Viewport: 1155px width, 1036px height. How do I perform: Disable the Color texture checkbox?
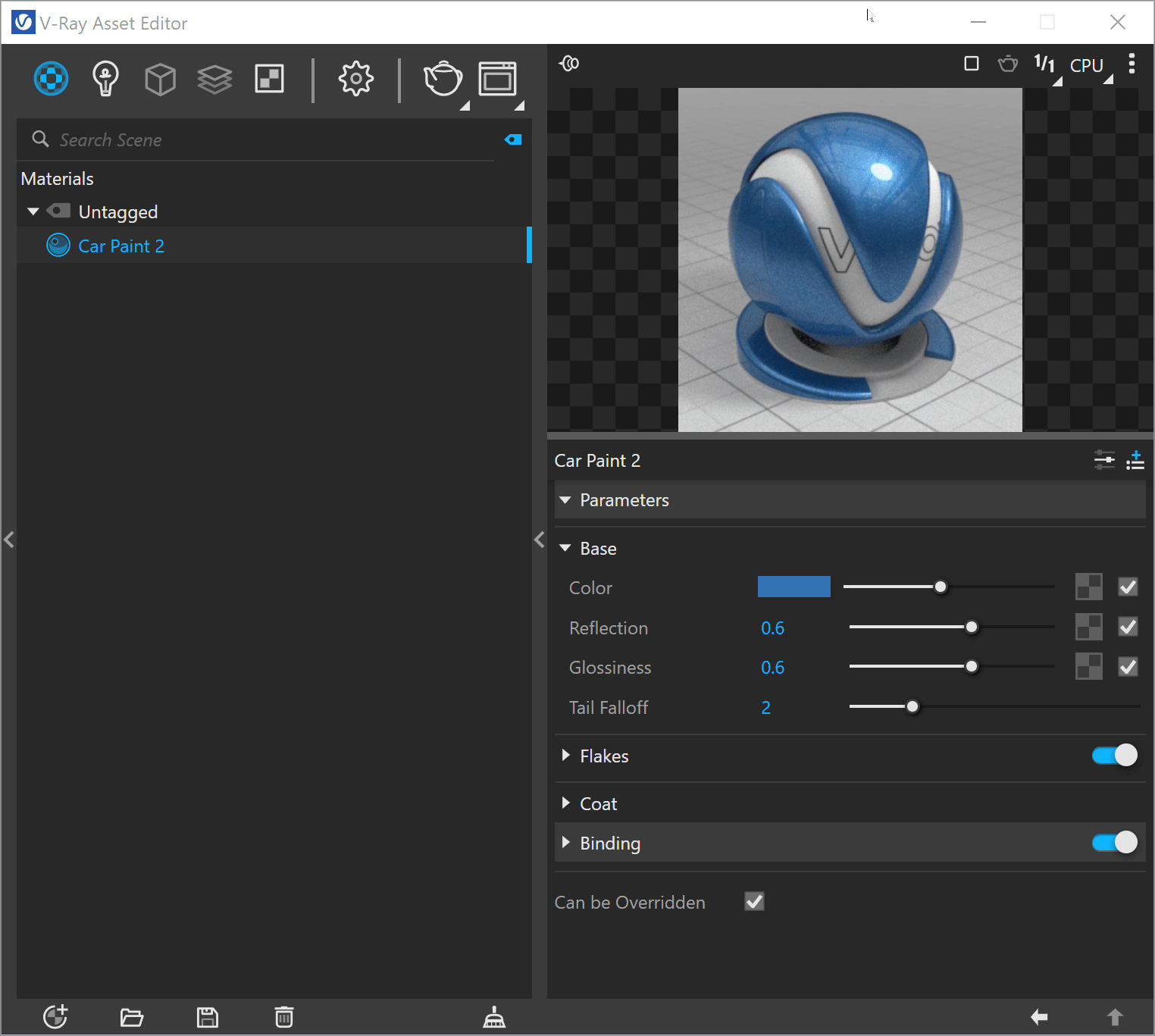pyautogui.click(x=1128, y=587)
